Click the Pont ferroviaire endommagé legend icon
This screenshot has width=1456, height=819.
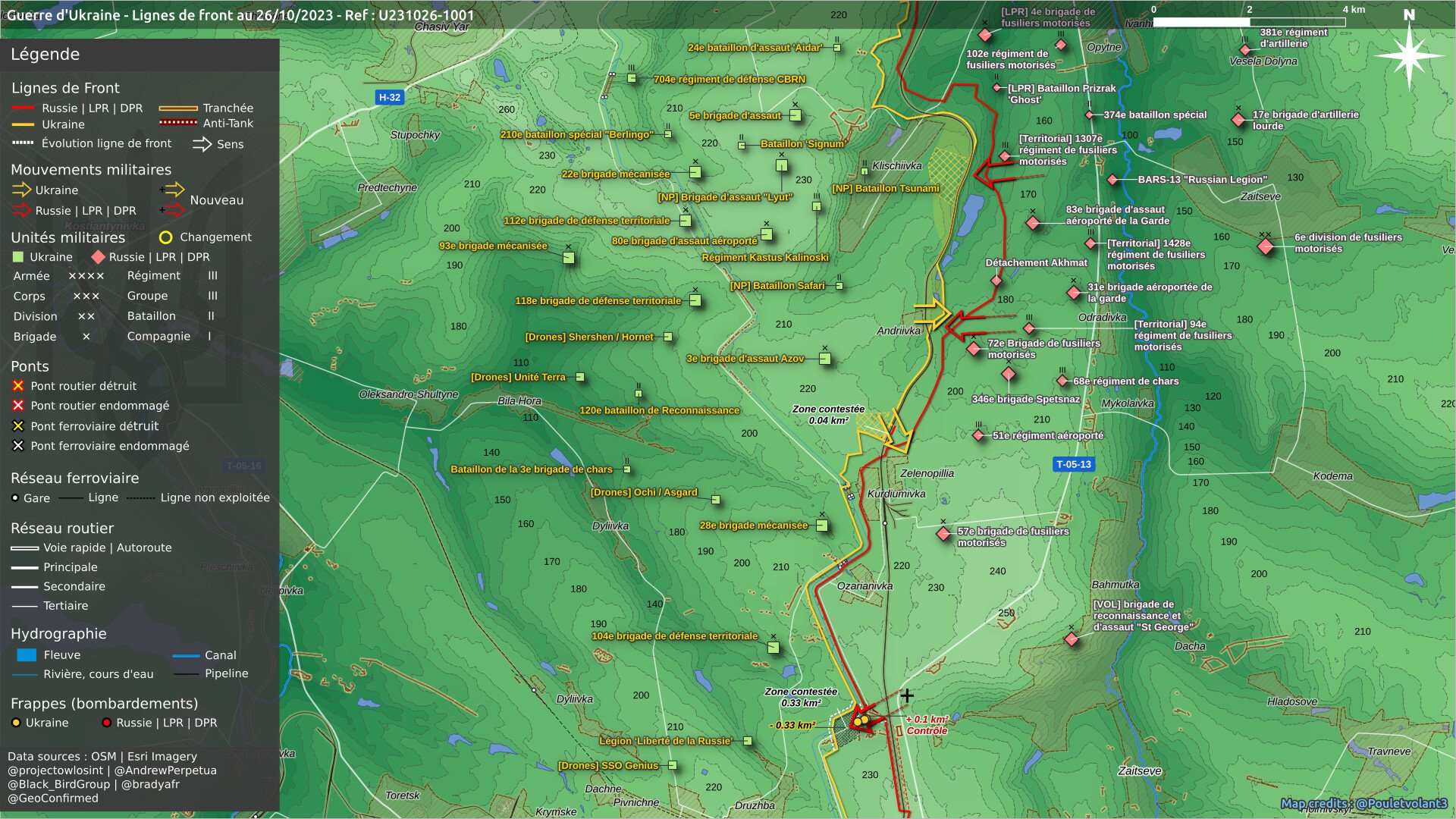click(x=18, y=446)
